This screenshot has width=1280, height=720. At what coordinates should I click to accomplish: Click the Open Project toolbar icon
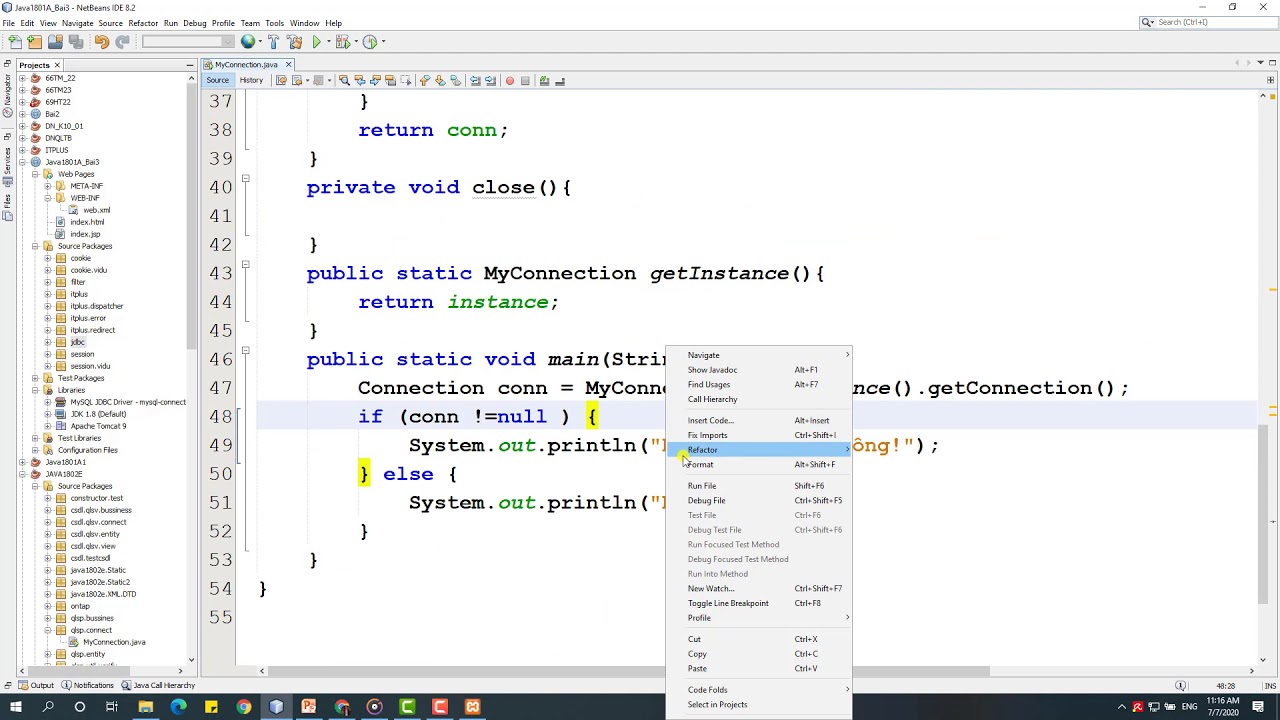click(55, 42)
